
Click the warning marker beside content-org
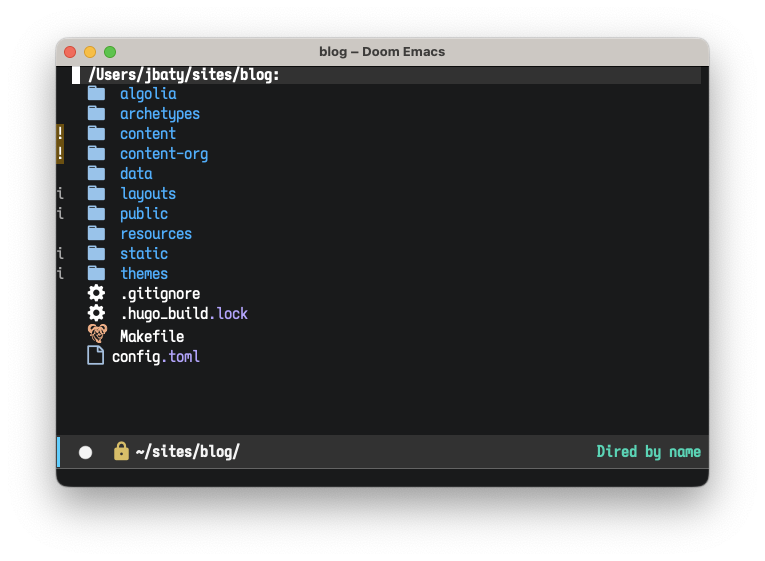(60, 153)
